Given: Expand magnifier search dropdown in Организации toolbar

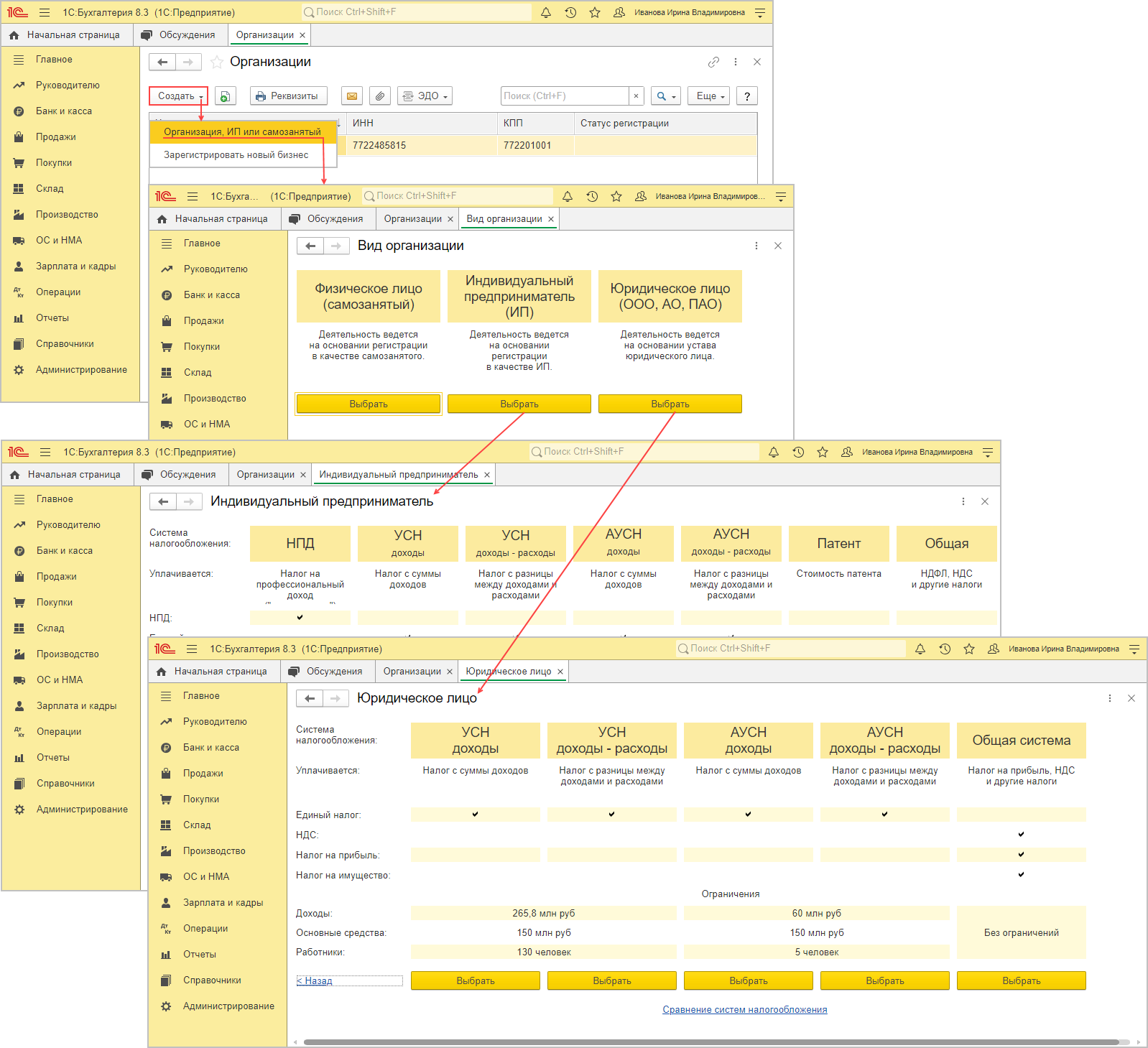Looking at the screenshot, I should [x=666, y=96].
